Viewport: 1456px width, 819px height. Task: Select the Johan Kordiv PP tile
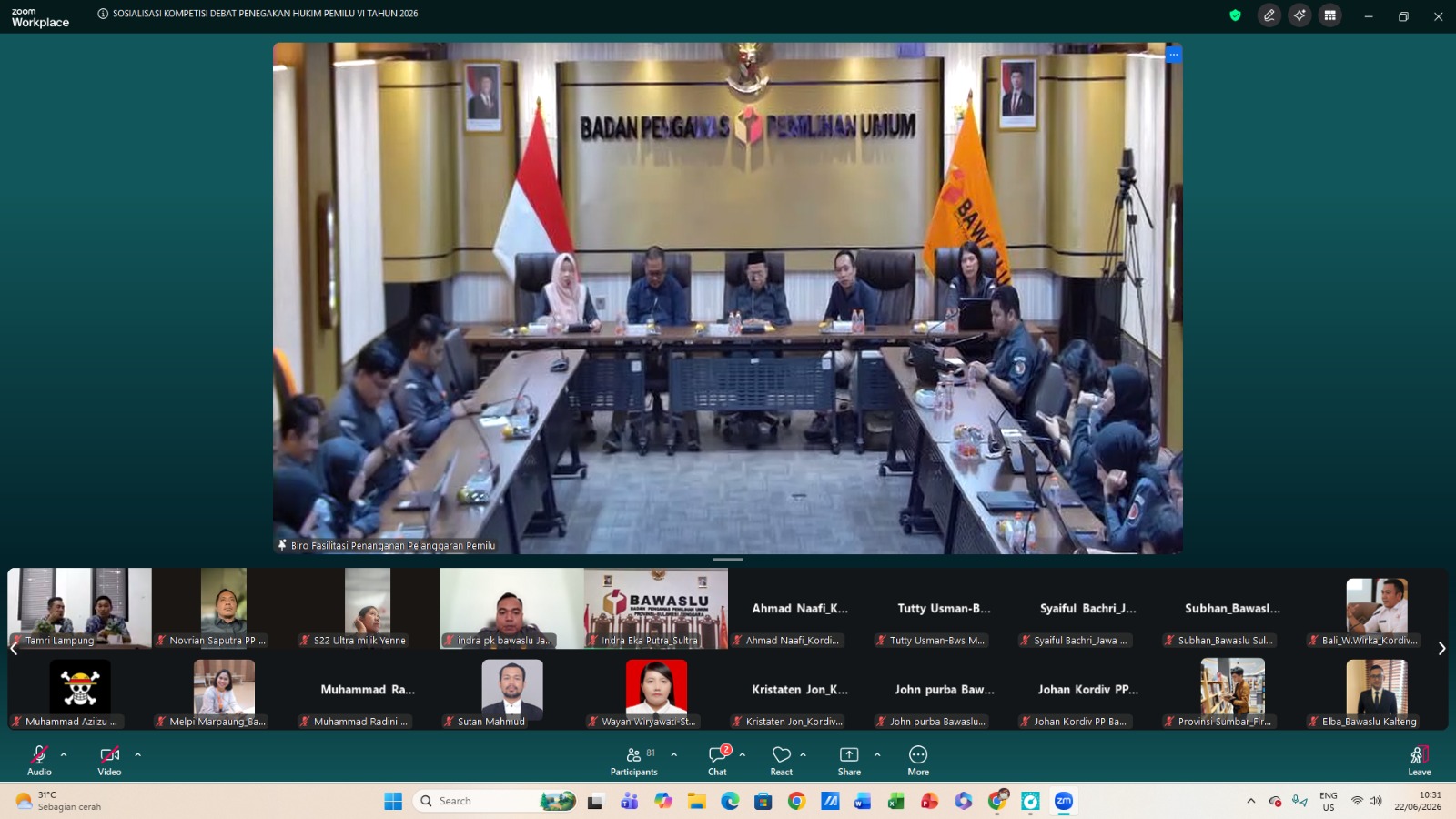[1088, 690]
